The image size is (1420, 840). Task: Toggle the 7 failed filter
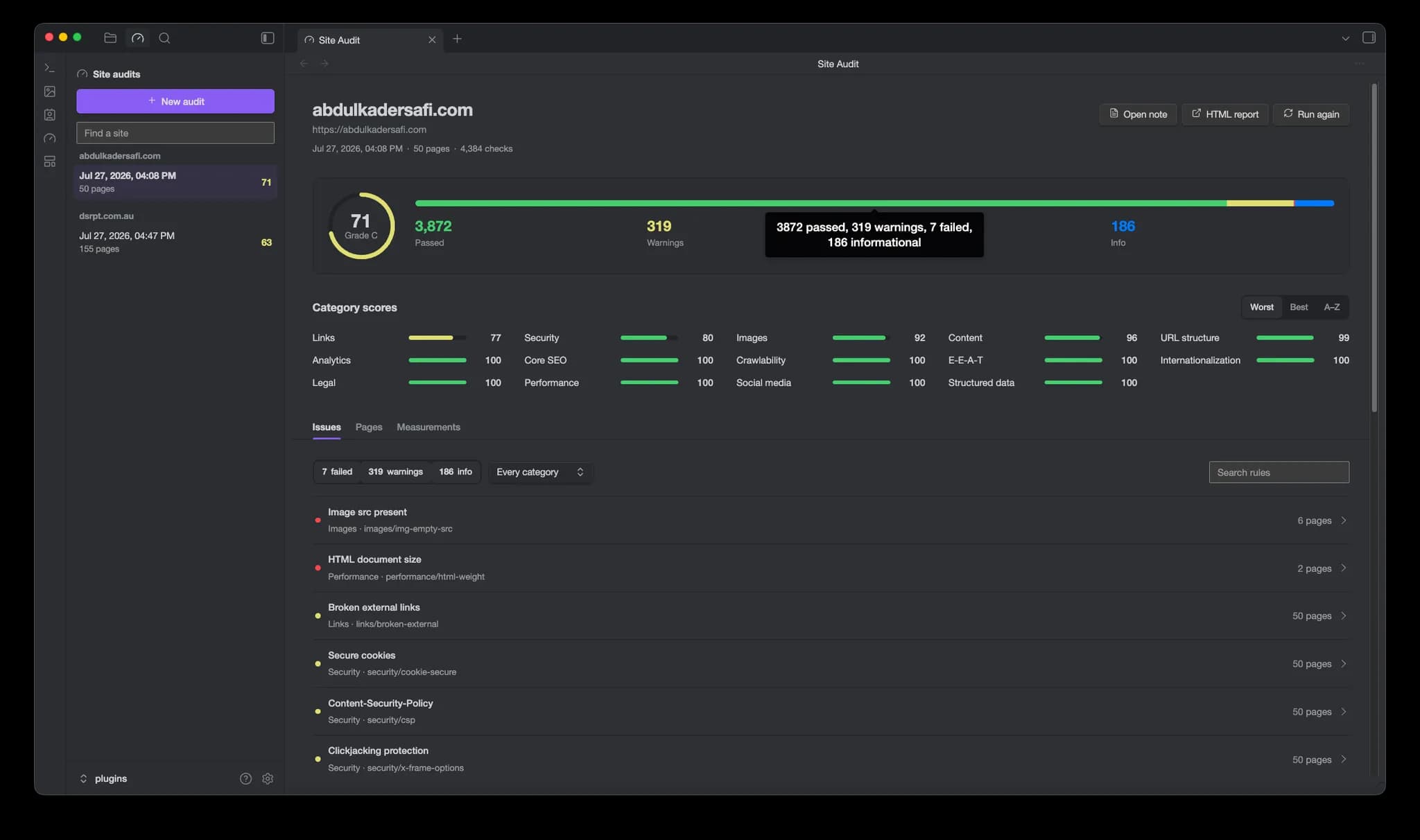click(337, 472)
